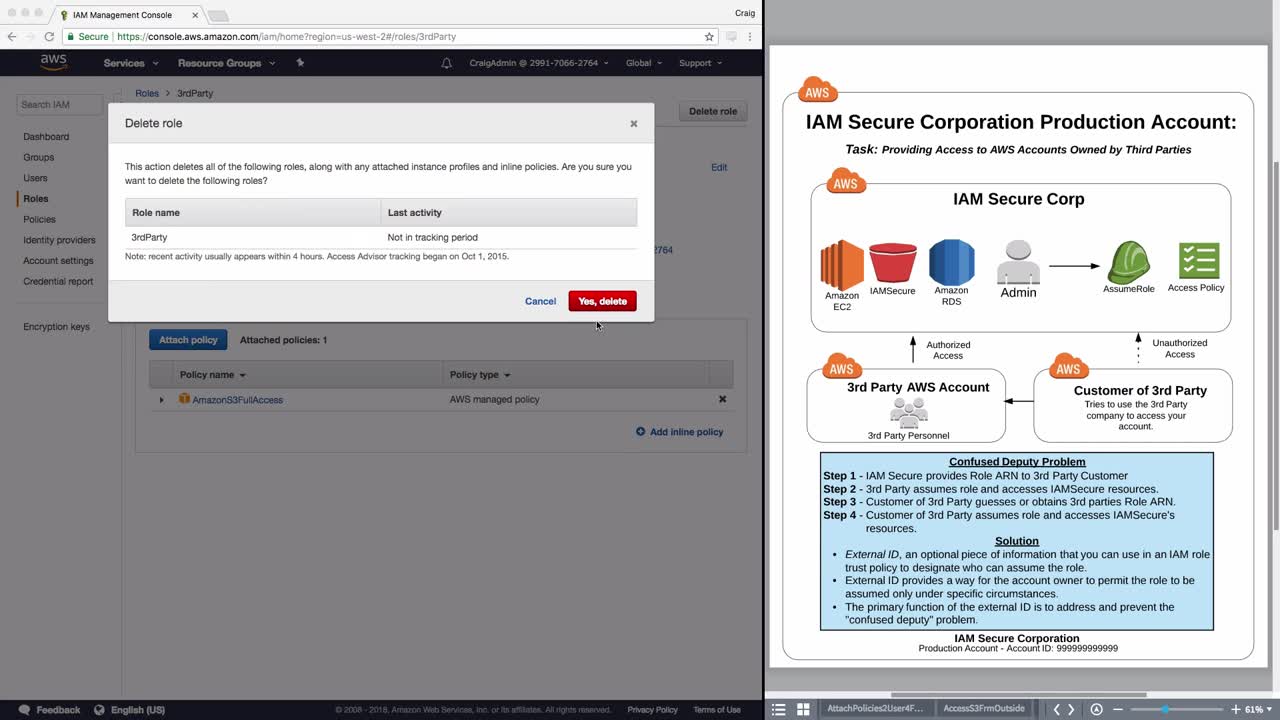Click the Delete role button on page
Image resolution: width=1280 pixels, height=720 pixels.
(713, 111)
